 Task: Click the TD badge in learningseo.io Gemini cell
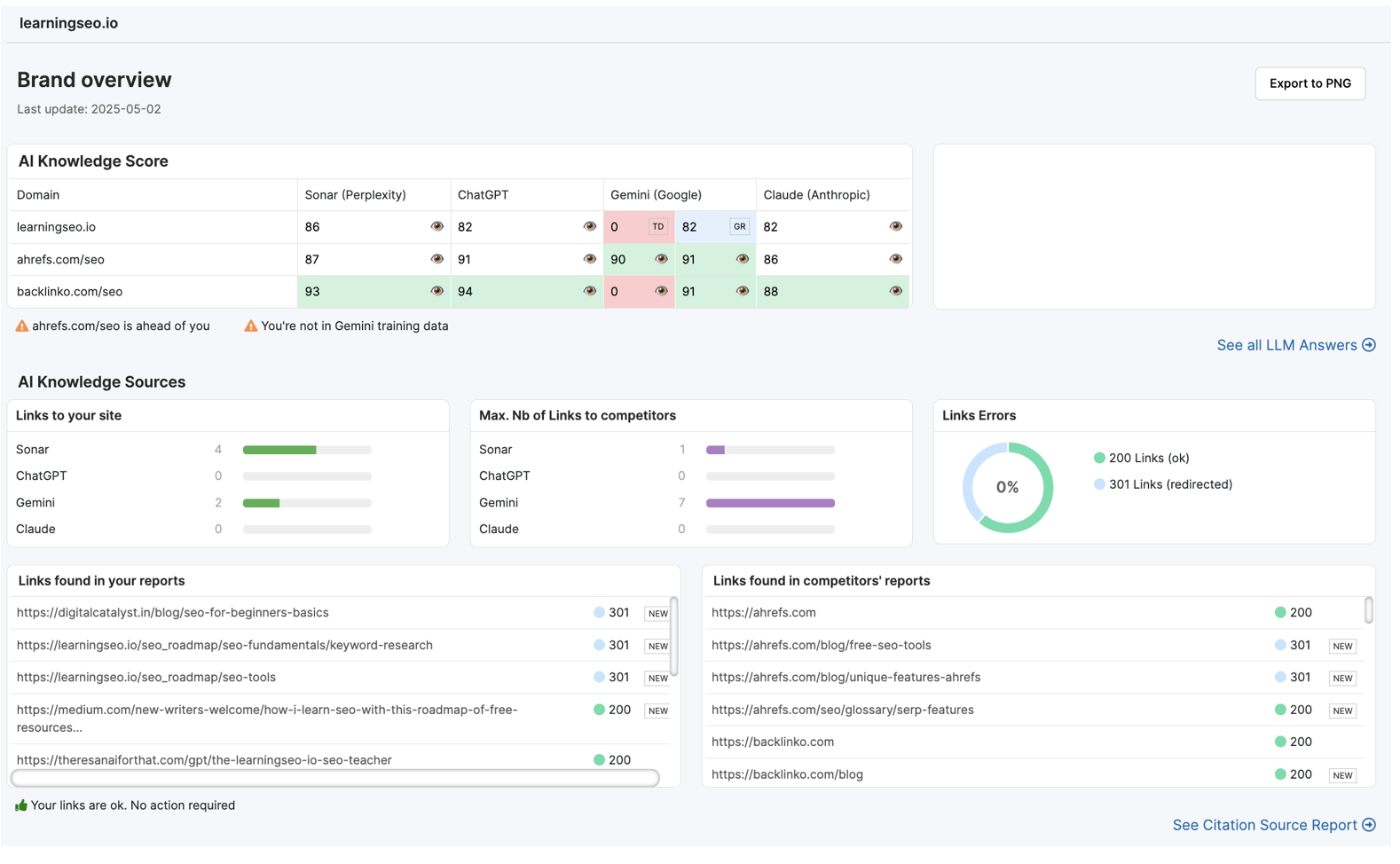point(657,226)
